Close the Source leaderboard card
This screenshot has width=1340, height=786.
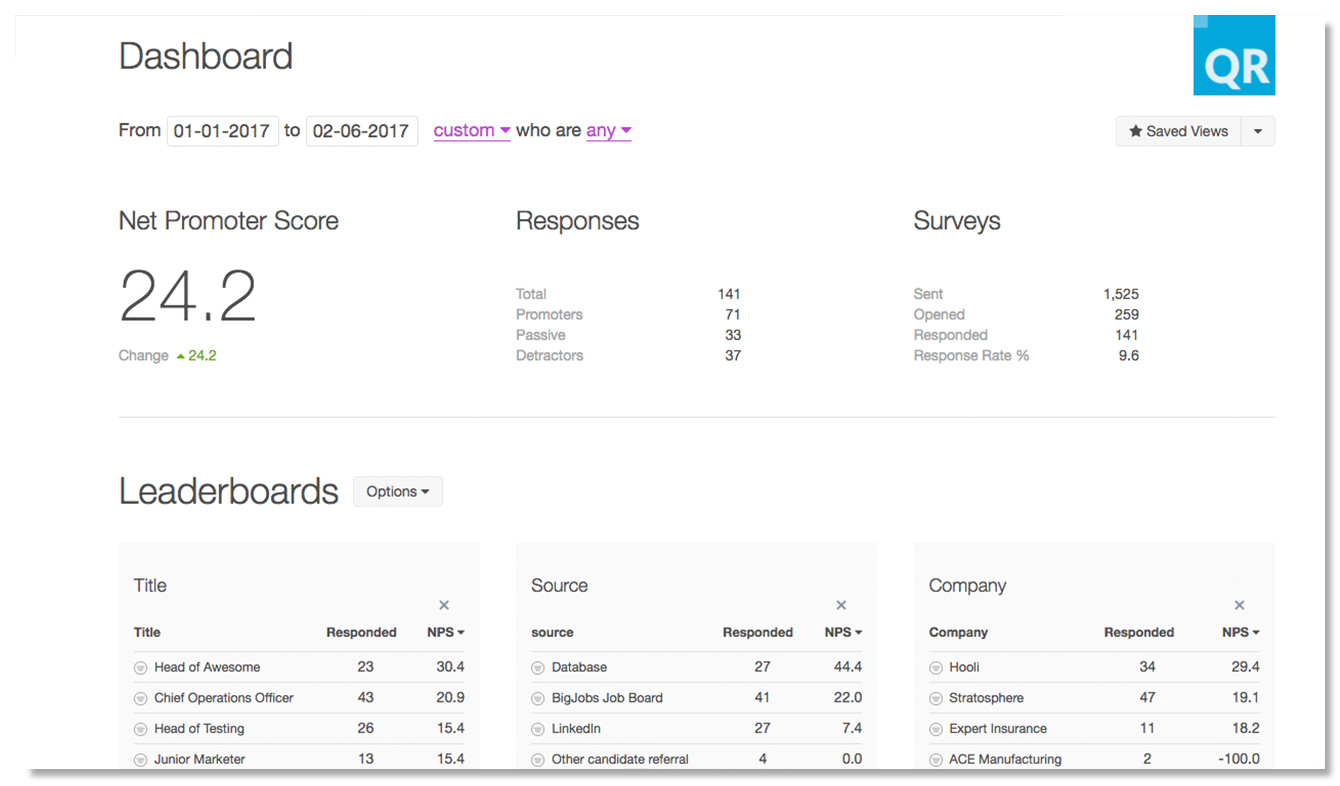[841, 605]
